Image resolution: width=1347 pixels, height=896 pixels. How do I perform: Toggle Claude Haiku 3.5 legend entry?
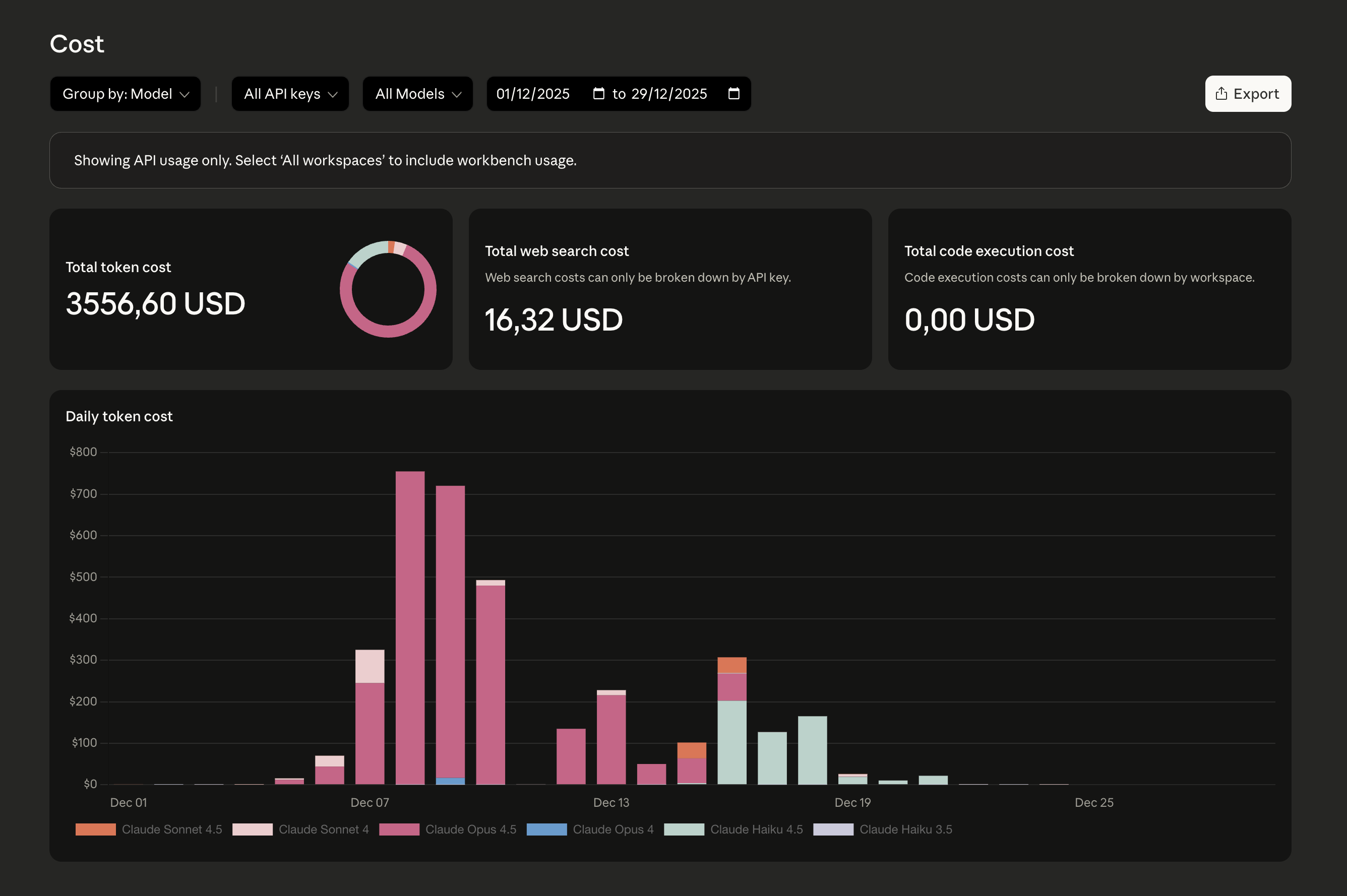905,829
